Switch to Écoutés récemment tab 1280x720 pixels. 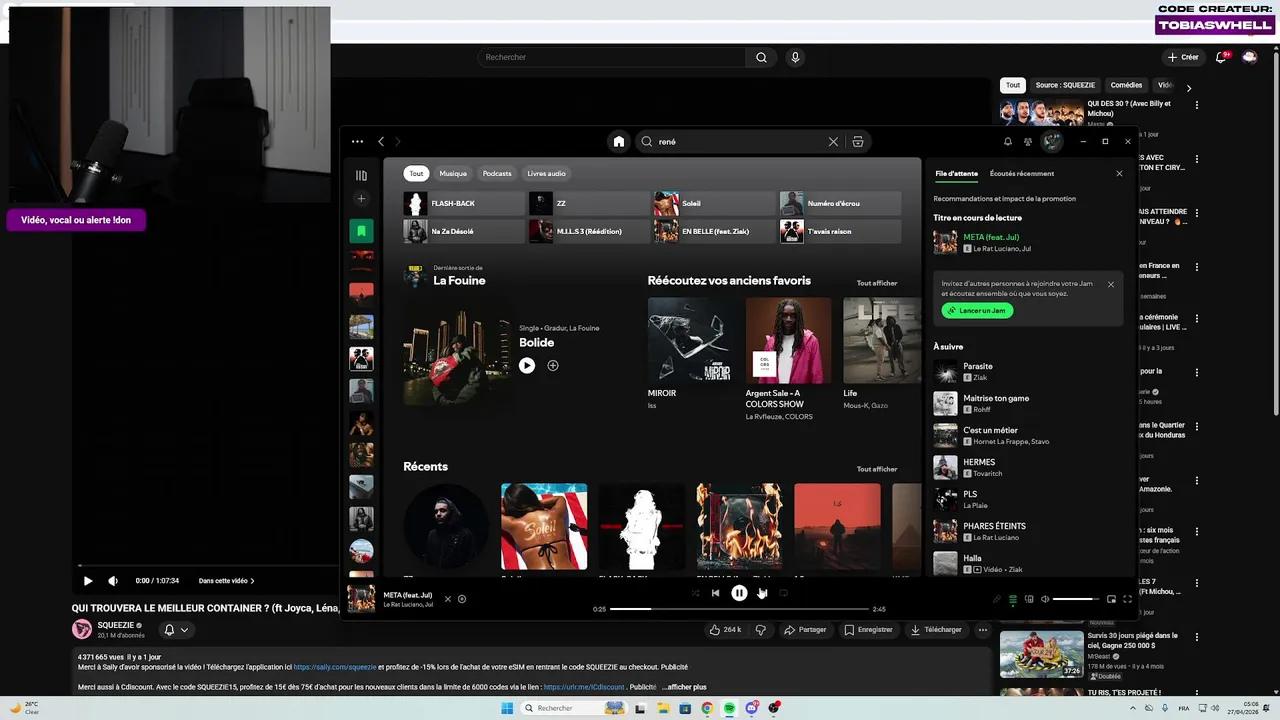pos(1022,174)
